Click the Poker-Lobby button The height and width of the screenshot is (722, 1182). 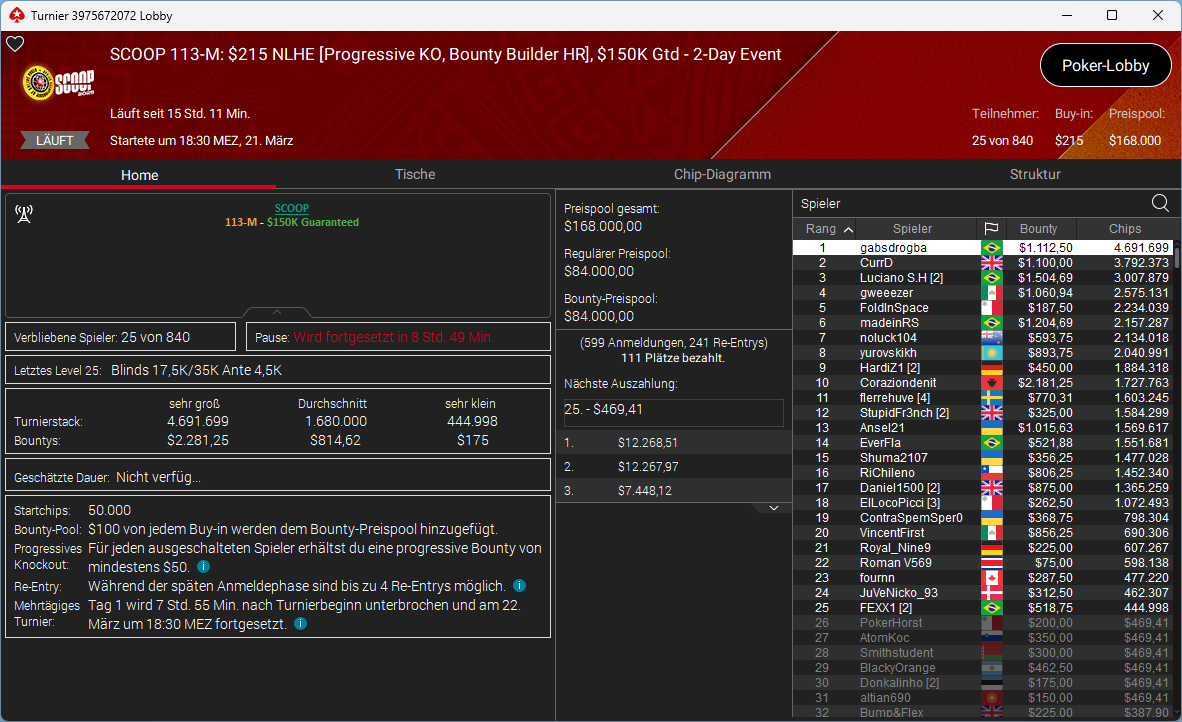tap(1105, 66)
